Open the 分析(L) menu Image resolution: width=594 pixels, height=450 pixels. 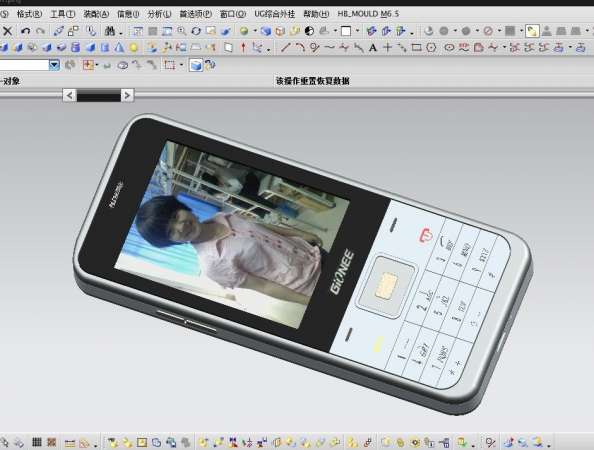click(159, 14)
